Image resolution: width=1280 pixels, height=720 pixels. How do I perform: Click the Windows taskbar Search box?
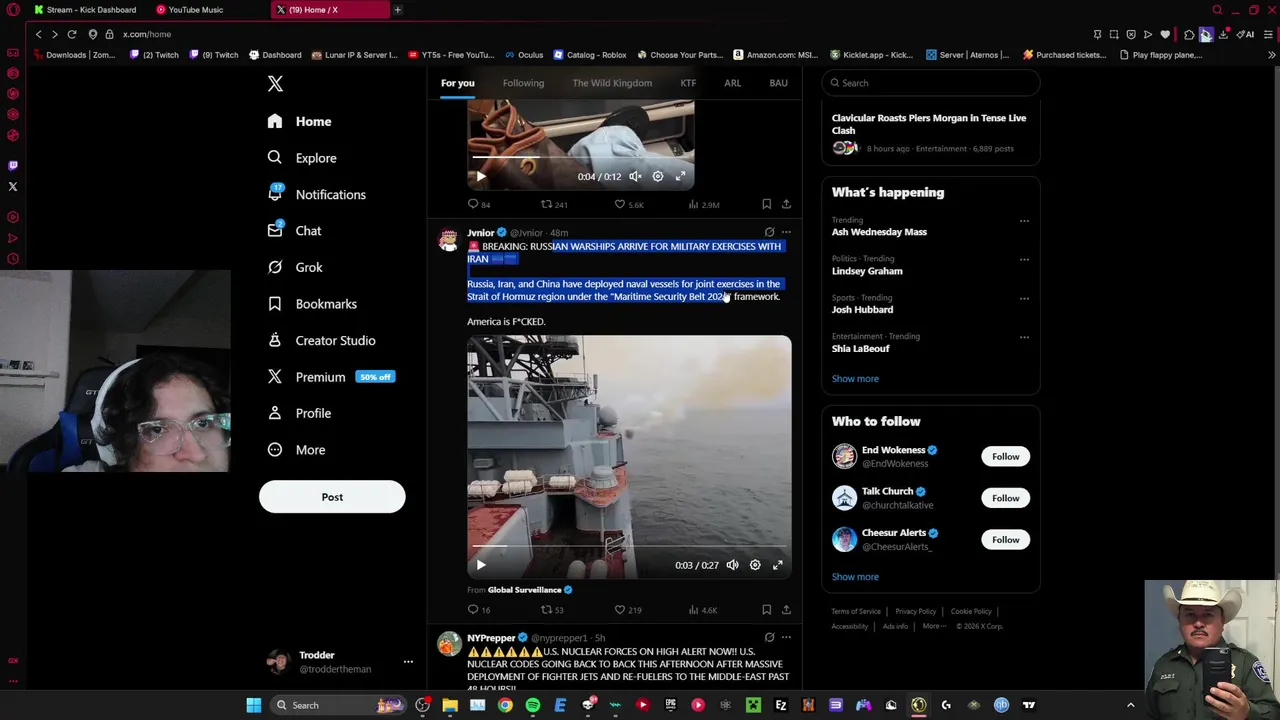point(340,705)
